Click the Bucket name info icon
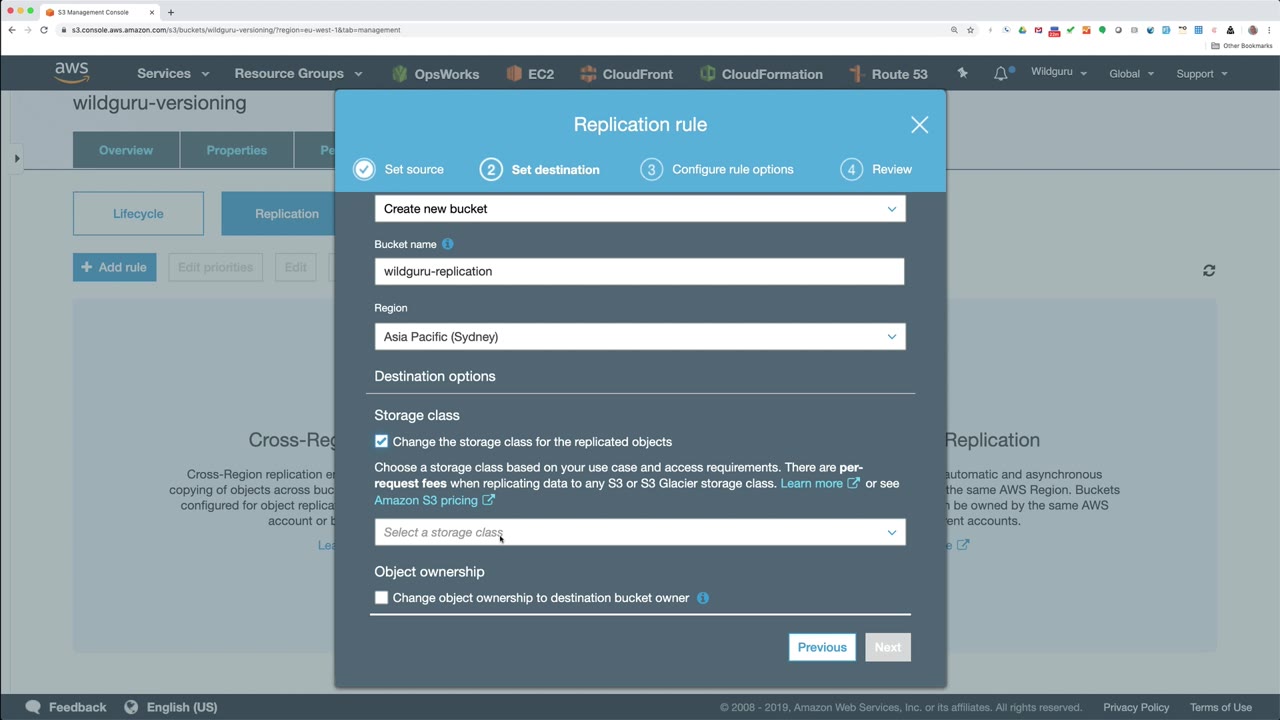Image resolution: width=1280 pixels, height=720 pixels. (x=448, y=244)
